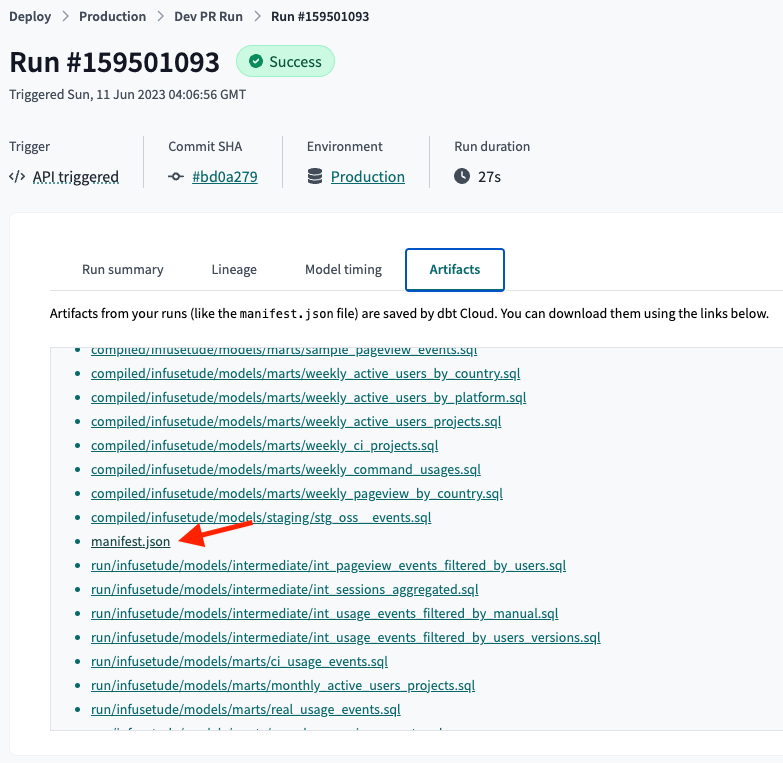Switch to the Lineage tab
This screenshot has width=783, height=763.
click(234, 269)
